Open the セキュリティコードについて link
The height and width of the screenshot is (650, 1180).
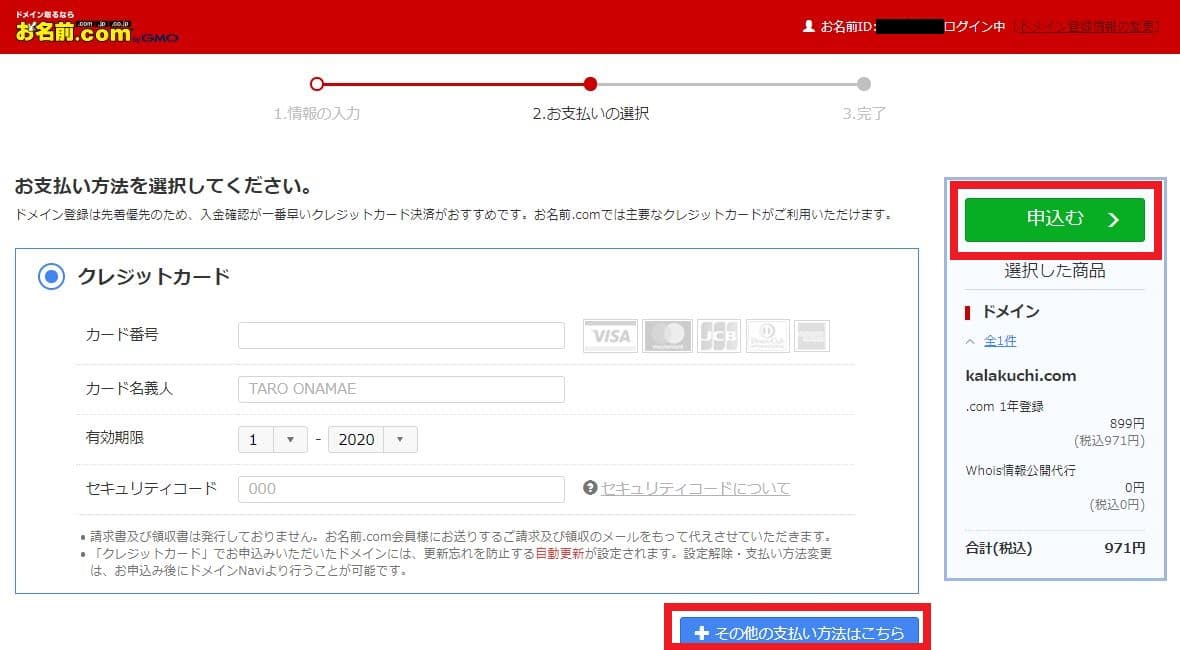point(695,488)
